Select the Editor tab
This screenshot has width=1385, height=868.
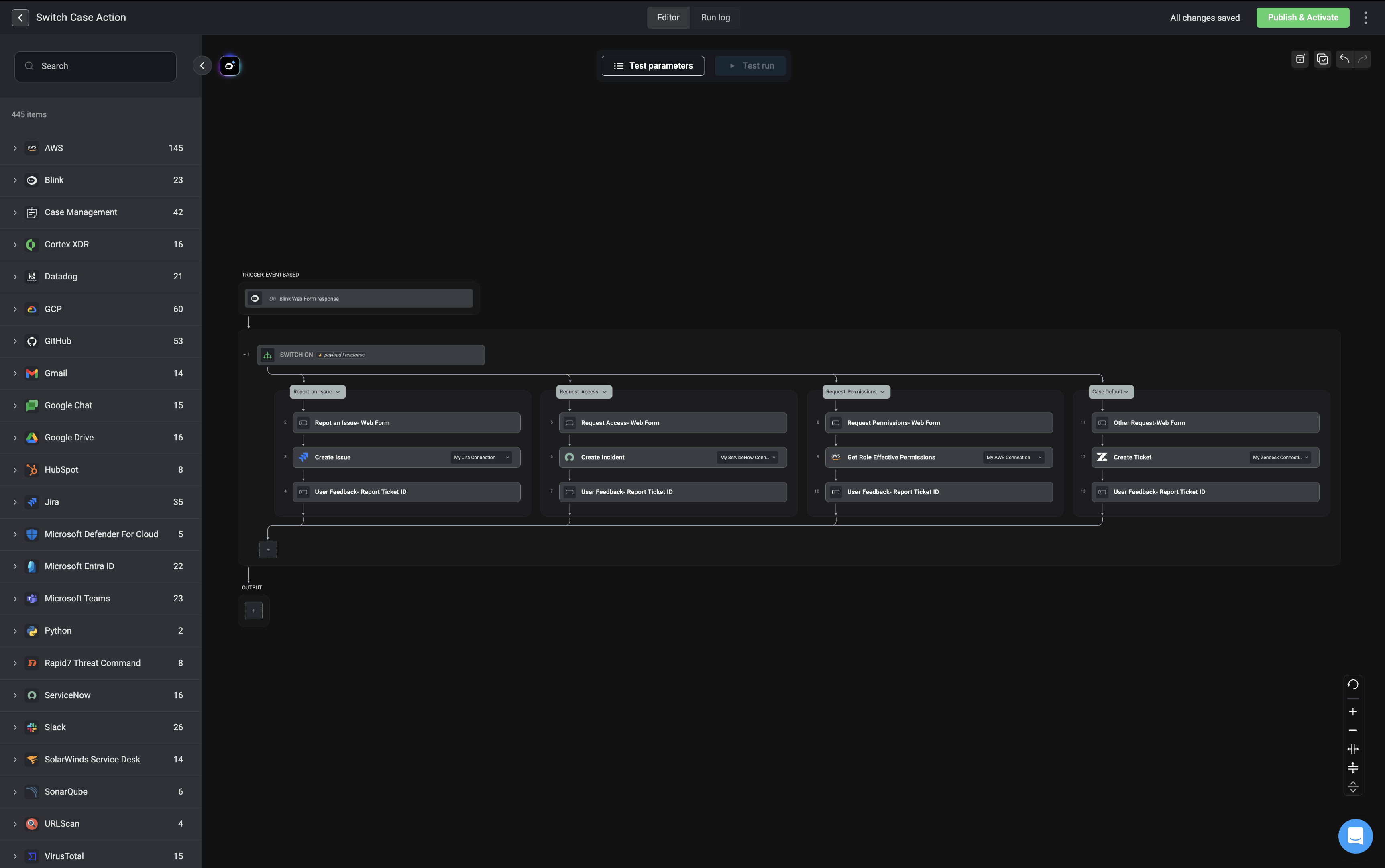click(x=668, y=17)
